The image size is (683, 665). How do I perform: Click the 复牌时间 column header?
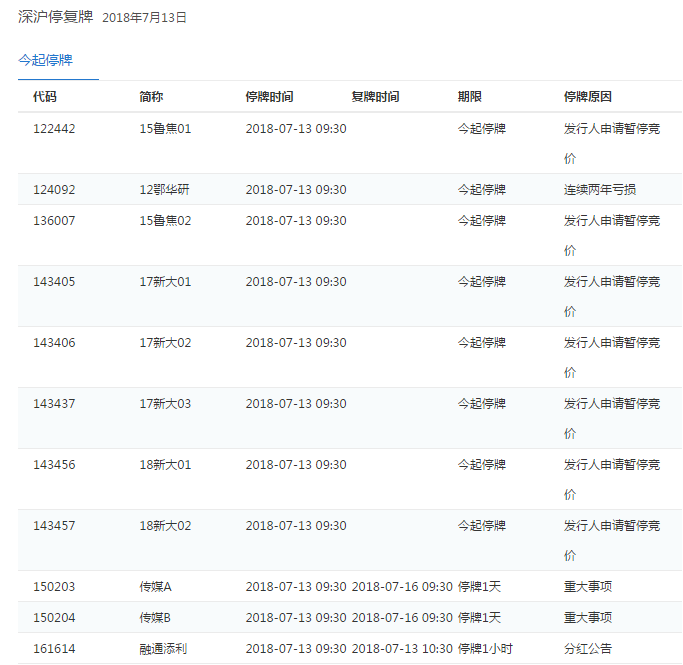point(375,97)
